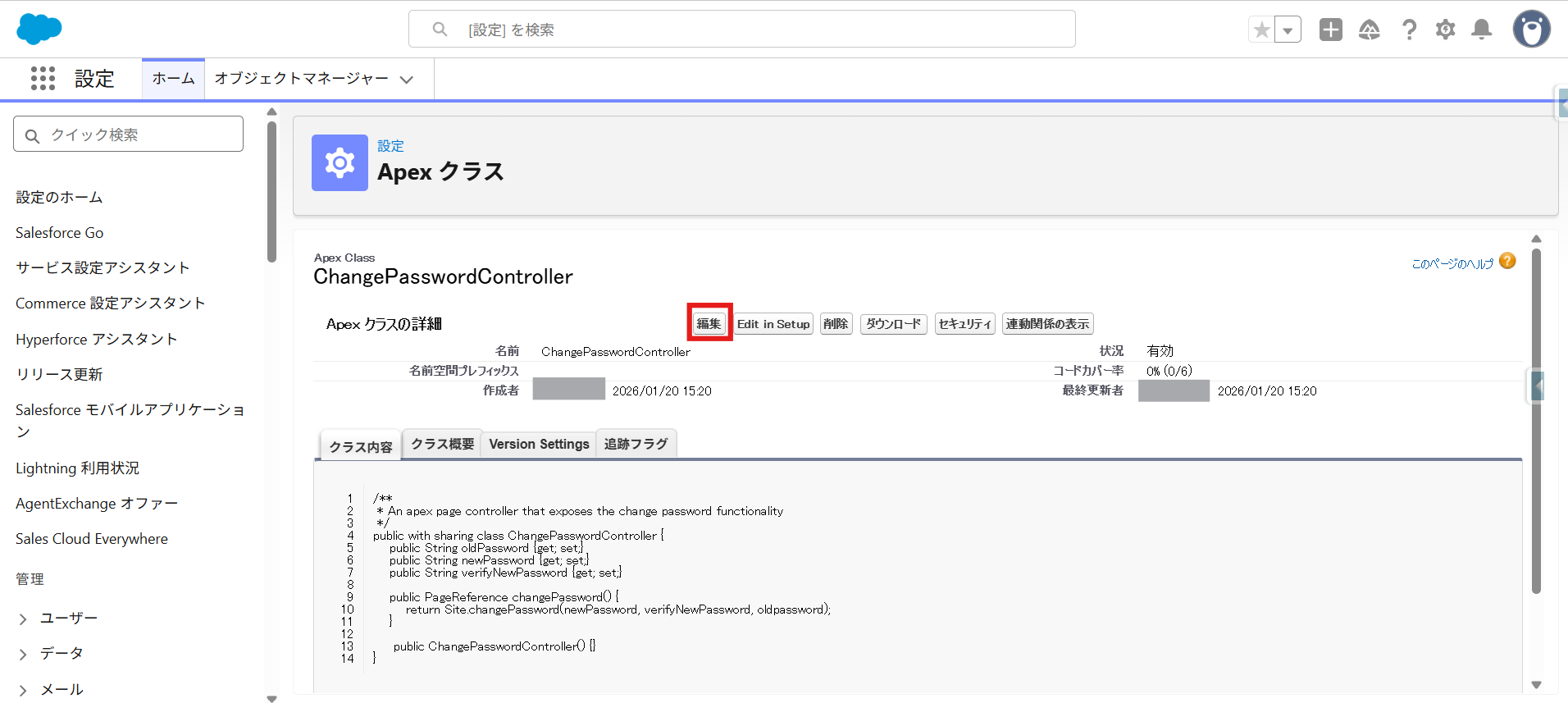The image size is (1568, 703).
Task: Expand the データ tree section
Action: (x=23, y=654)
